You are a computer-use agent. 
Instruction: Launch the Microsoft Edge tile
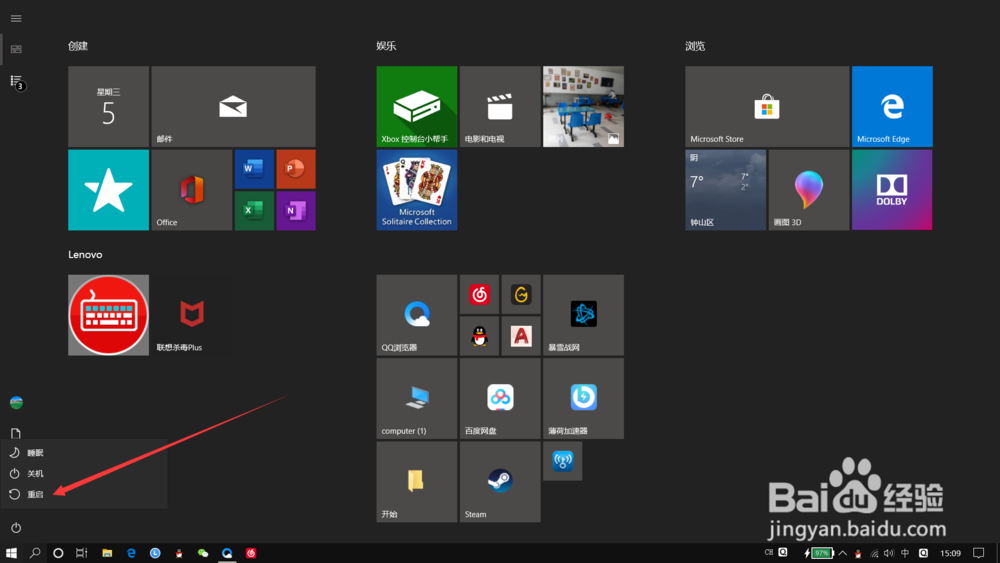pos(892,106)
